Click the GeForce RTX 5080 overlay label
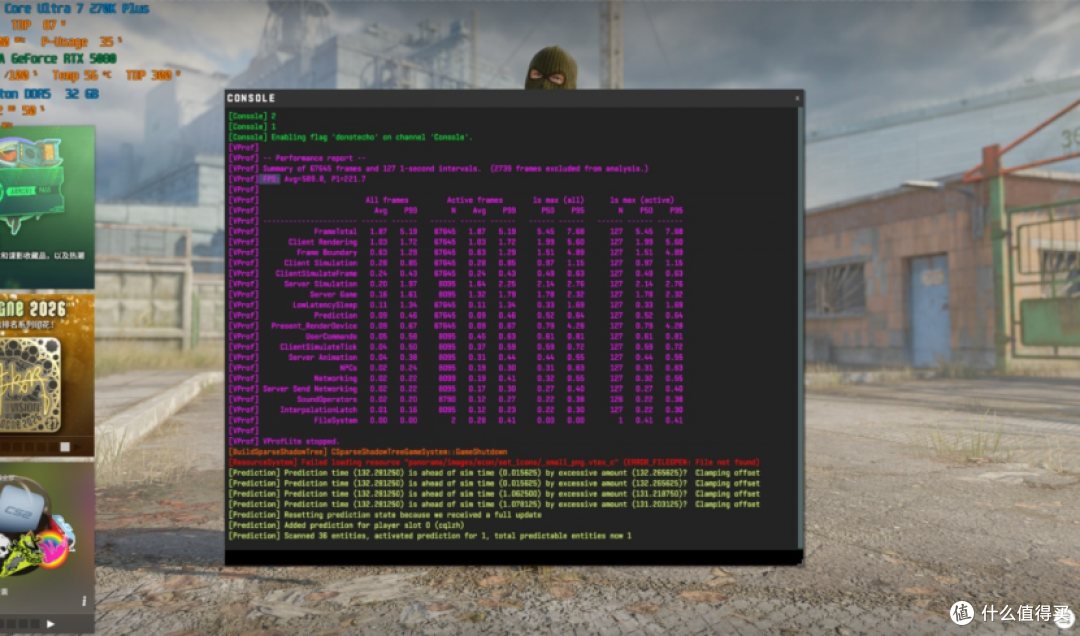Viewport: 1080px width, 636px height. pos(59,59)
